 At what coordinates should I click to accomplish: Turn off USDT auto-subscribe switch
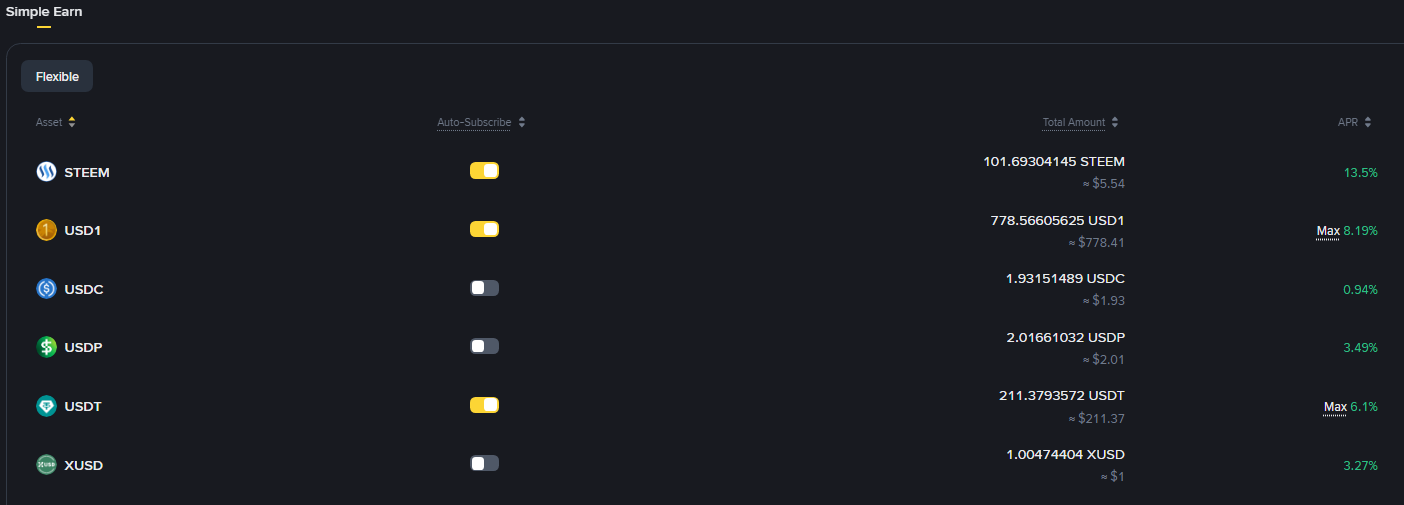coord(484,405)
